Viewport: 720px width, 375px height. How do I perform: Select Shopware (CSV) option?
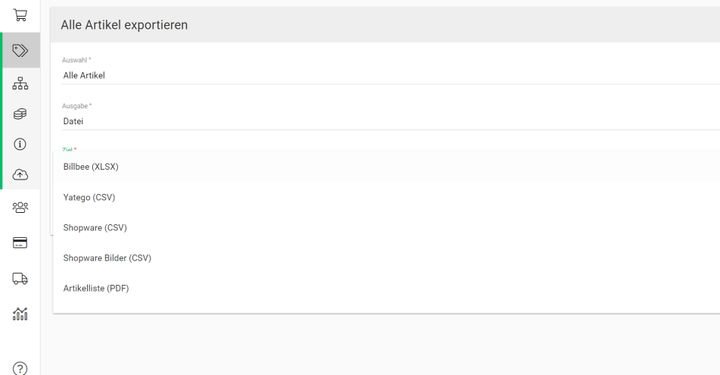(x=387, y=228)
